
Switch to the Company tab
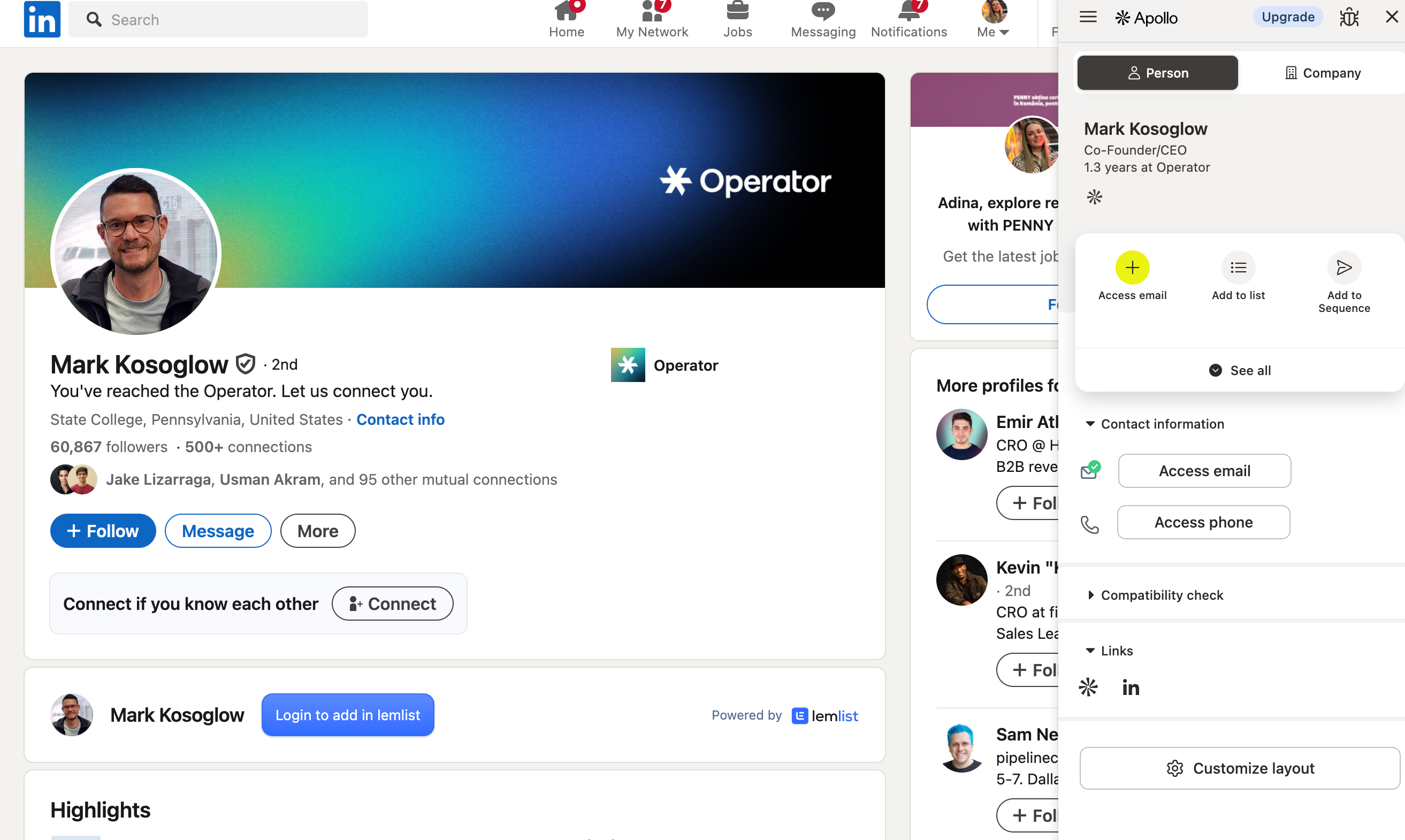pos(1323,73)
